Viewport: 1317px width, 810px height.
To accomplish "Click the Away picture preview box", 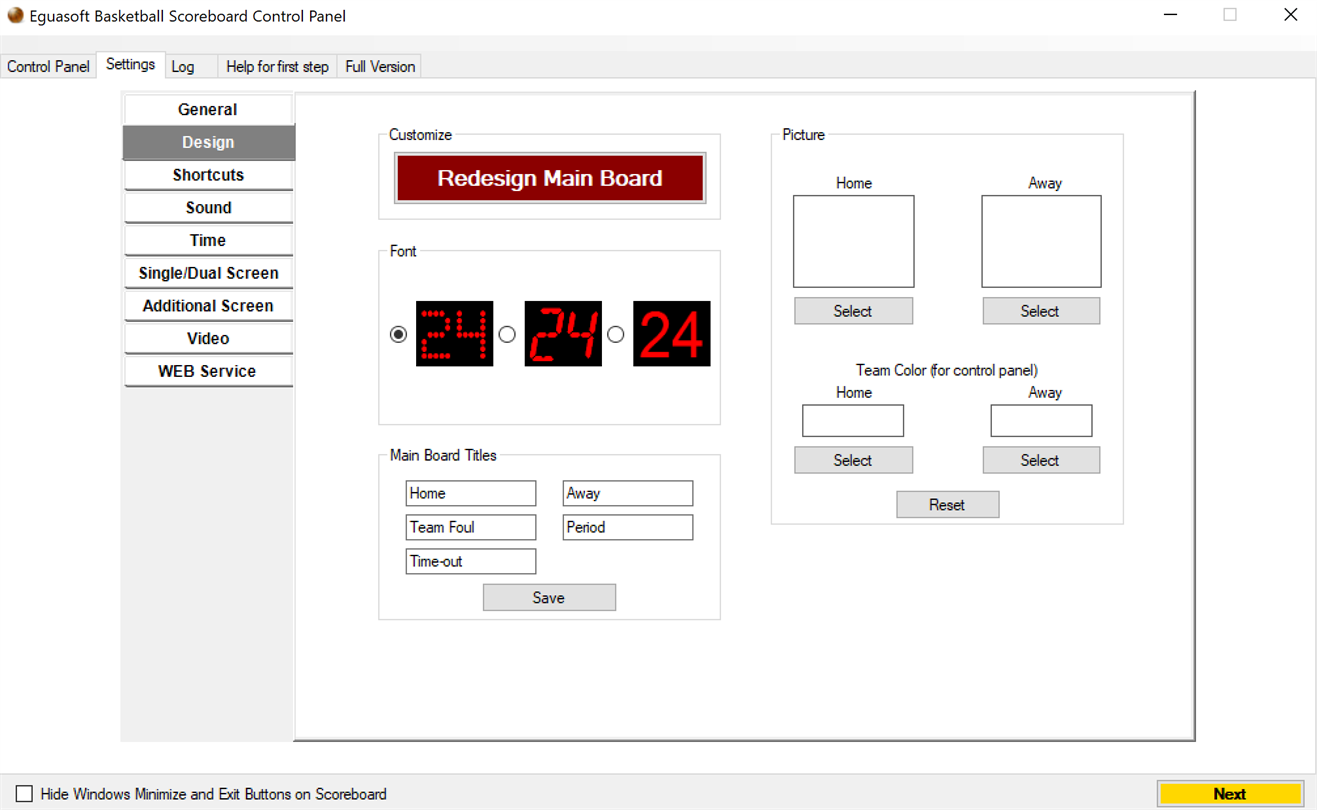I will (x=1041, y=241).
